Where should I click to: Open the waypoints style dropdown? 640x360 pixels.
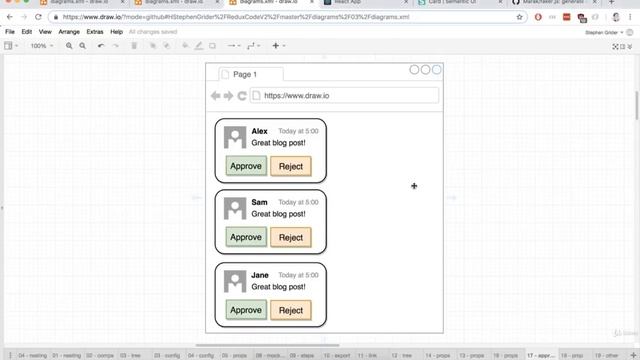pos(253,46)
